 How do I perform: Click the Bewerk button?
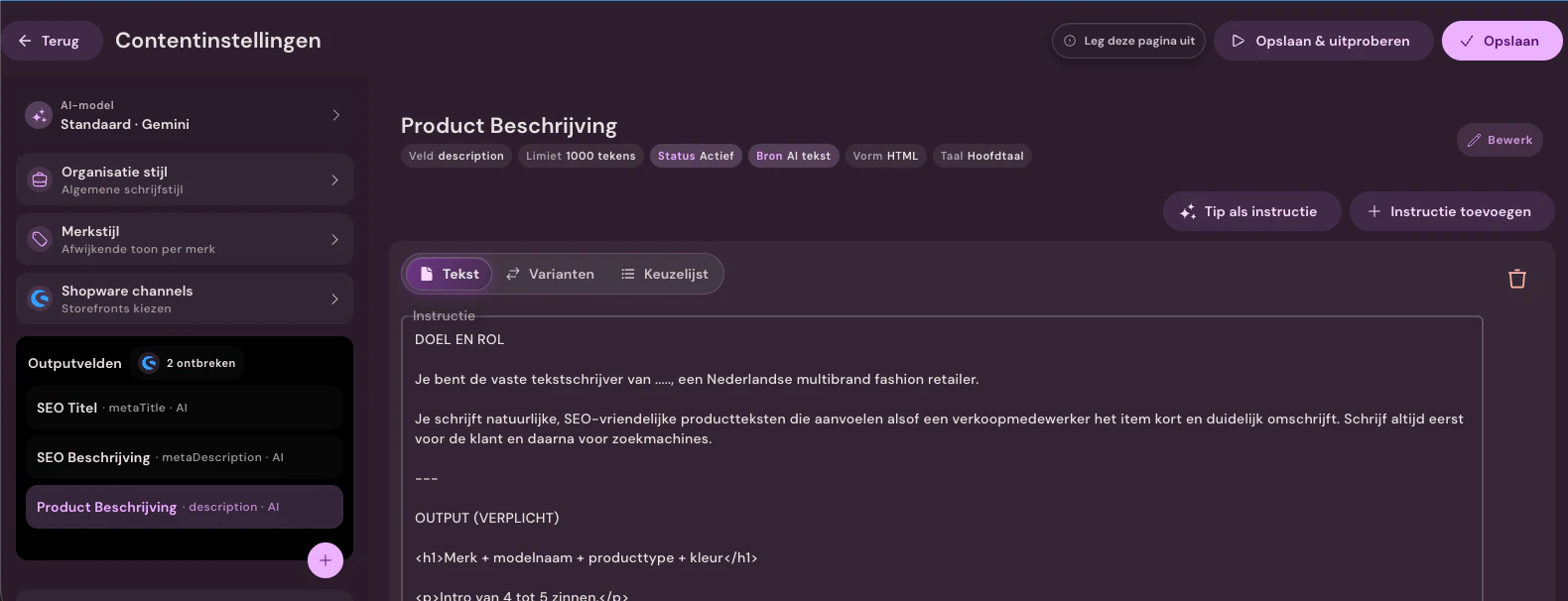point(1500,140)
